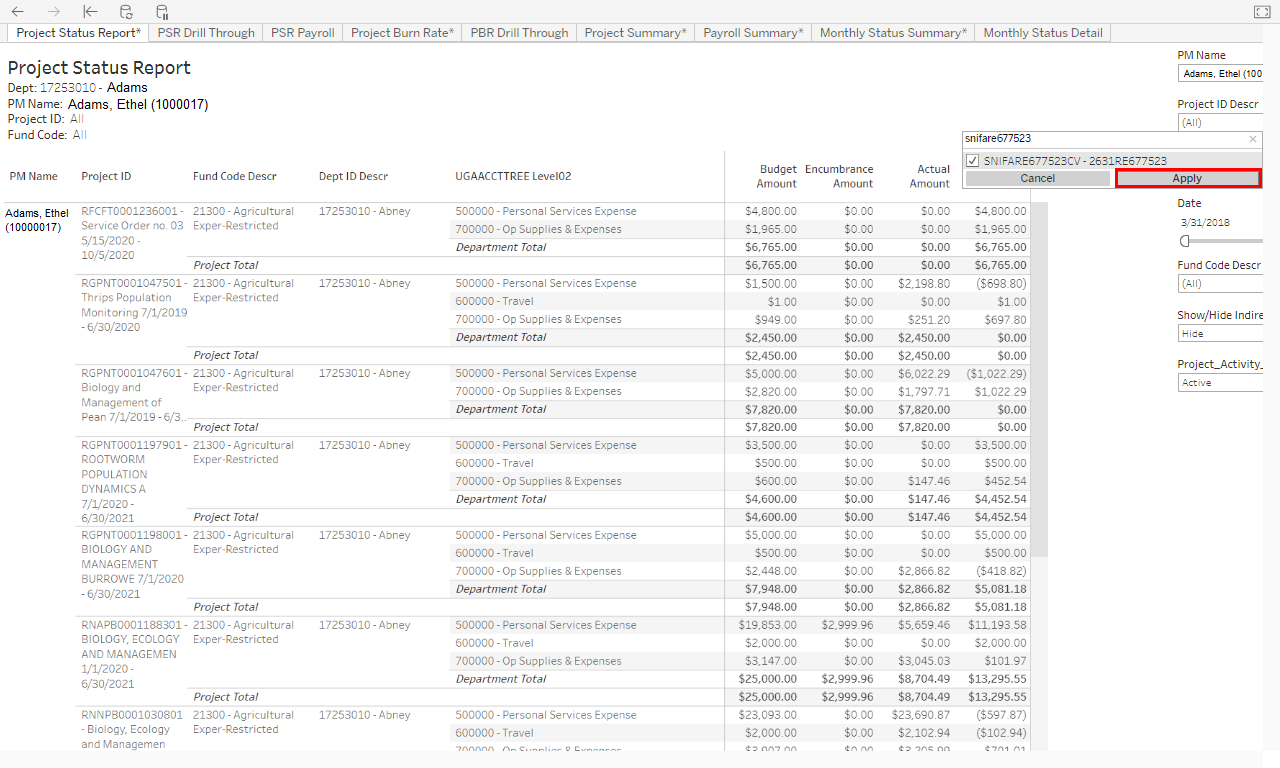1280x768 pixels.
Task: Toggle the SNIFARE677523CV checkbox
Action: (973, 160)
